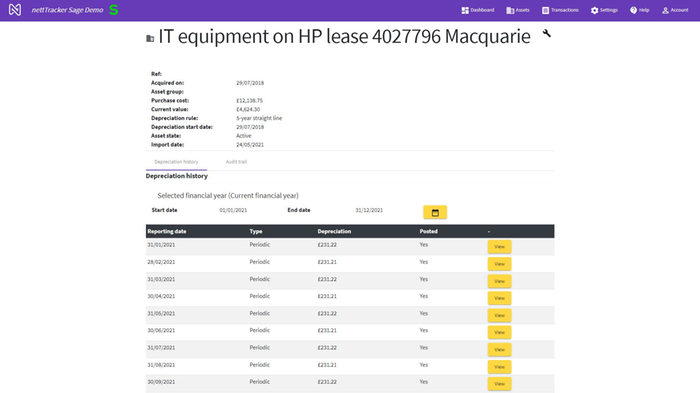Click the Reporting date column header
The height and width of the screenshot is (393, 700).
click(167, 231)
